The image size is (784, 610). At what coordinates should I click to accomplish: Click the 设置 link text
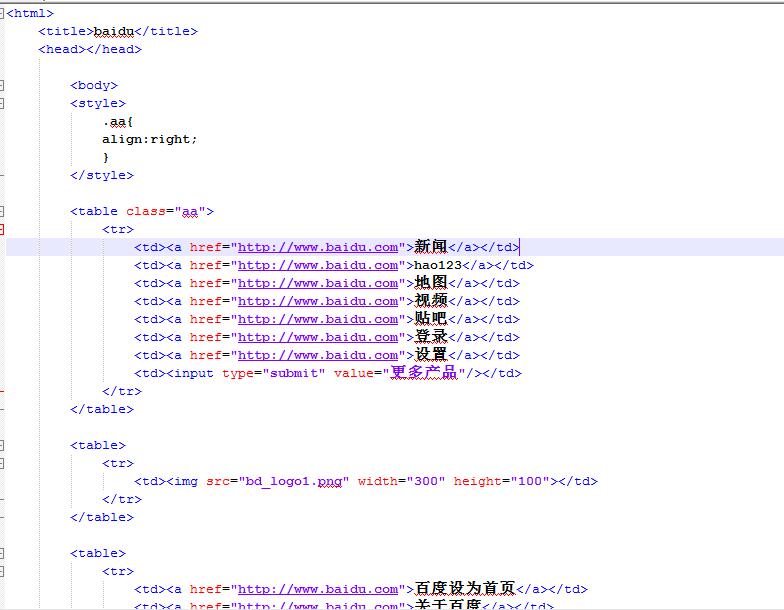[x=431, y=355]
